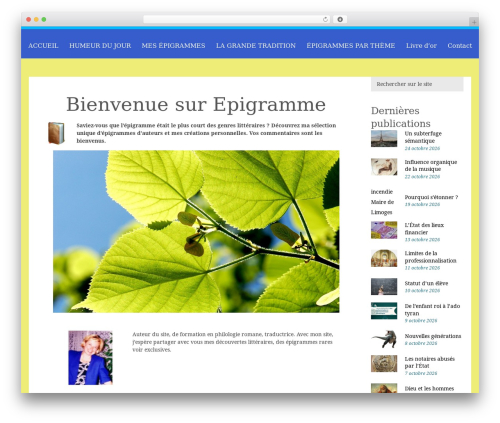Viewport: 500px width, 423px height.
Task: Select LA GRANDE TRADITION menu
Action: (256, 46)
